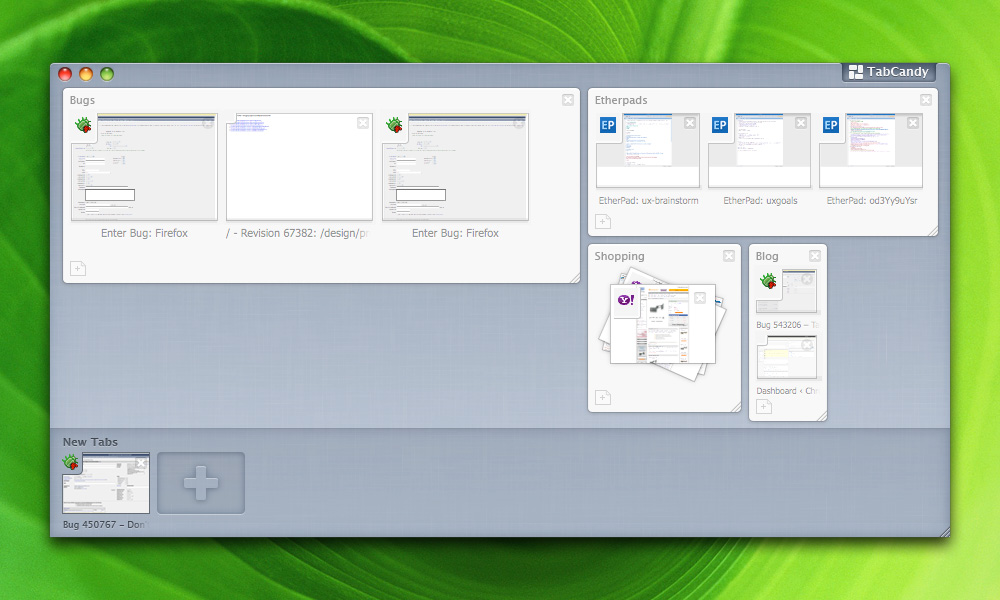Image resolution: width=1000 pixels, height=600 pixels.
Task: Add a new tab to Shopping group
Action: click(603, 398)
